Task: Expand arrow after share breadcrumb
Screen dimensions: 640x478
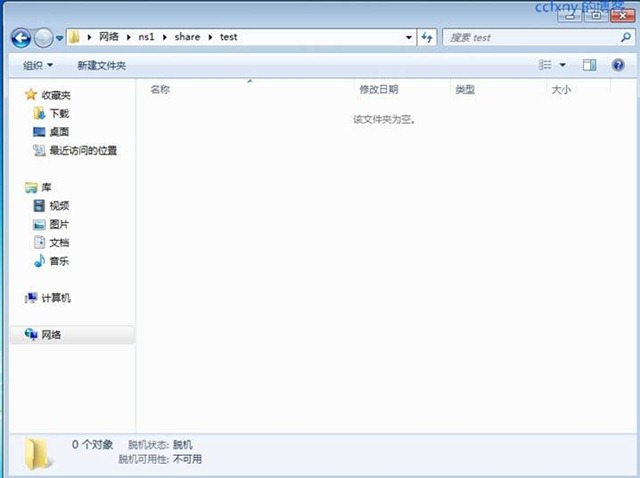Action: [x=210, y=38]
